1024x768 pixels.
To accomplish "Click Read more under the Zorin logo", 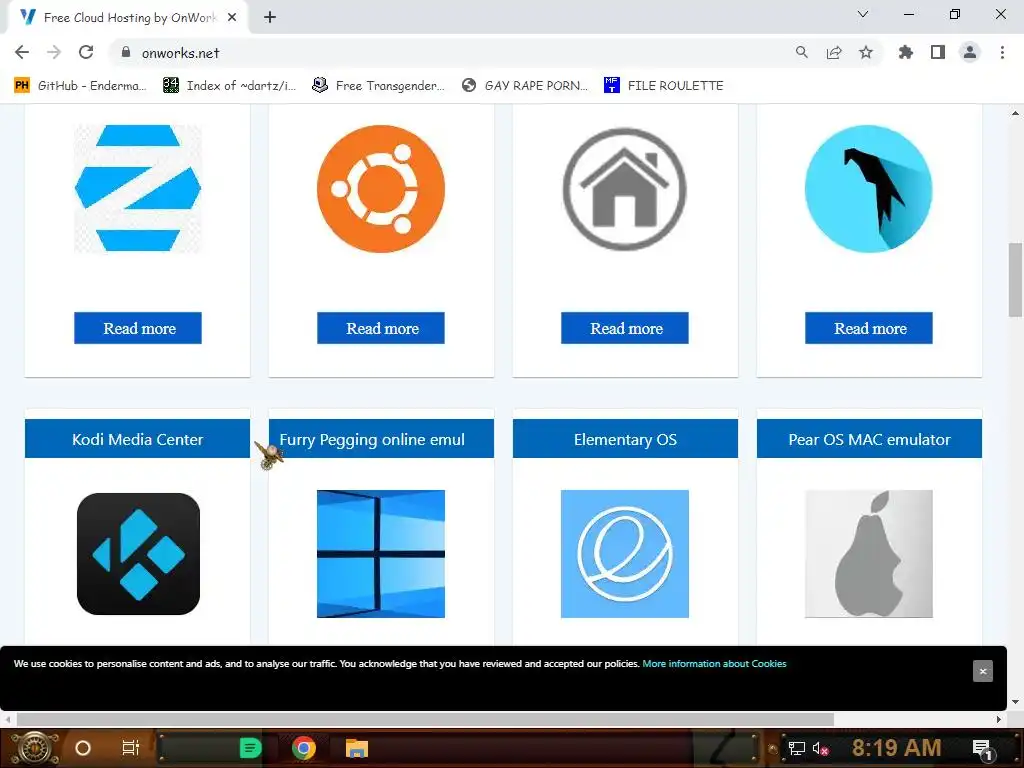I will [138, 328].
